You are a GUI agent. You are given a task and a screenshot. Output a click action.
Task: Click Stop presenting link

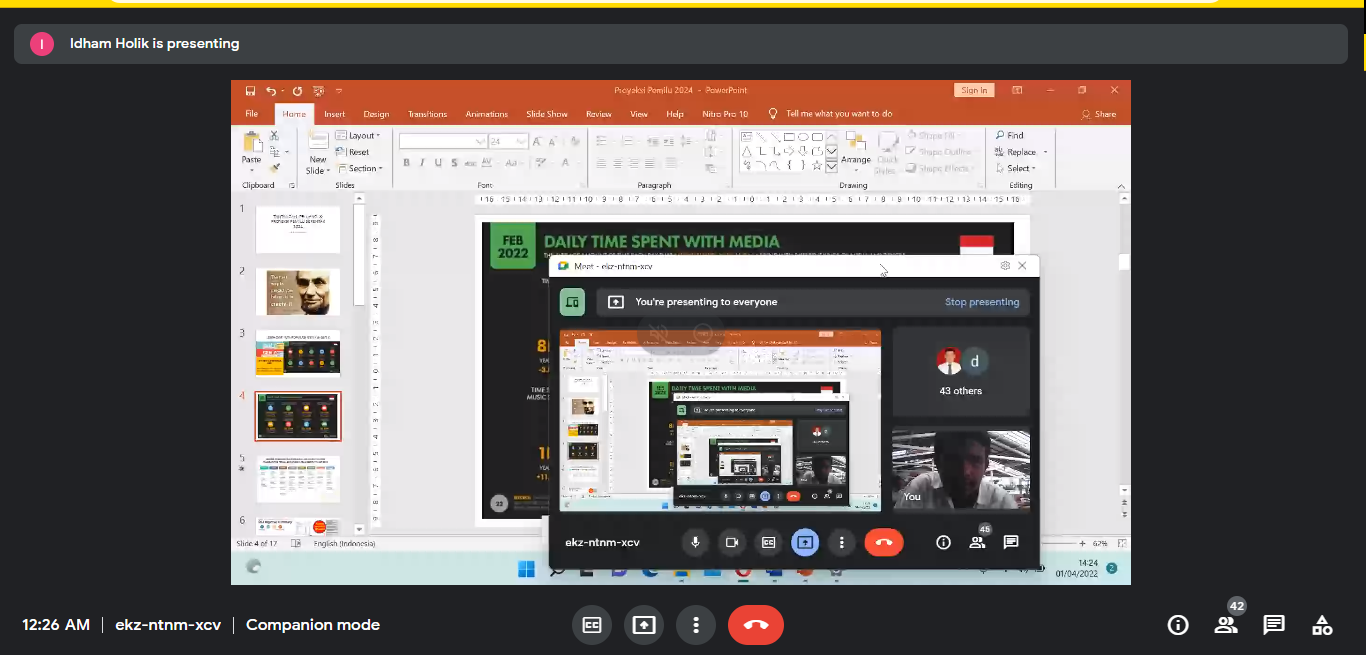[x=981, y=302]
